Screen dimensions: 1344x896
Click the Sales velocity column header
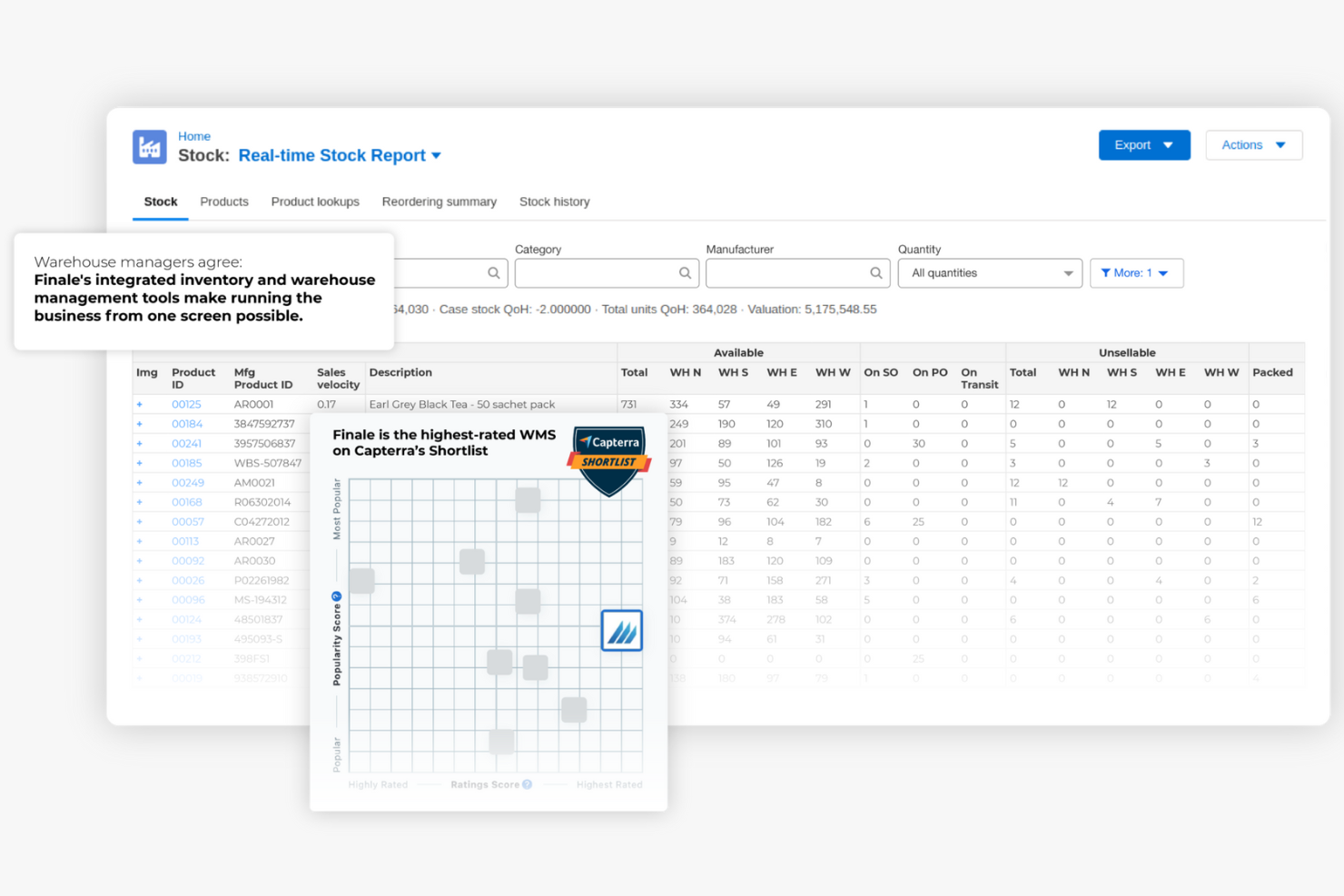pos(338,379)
